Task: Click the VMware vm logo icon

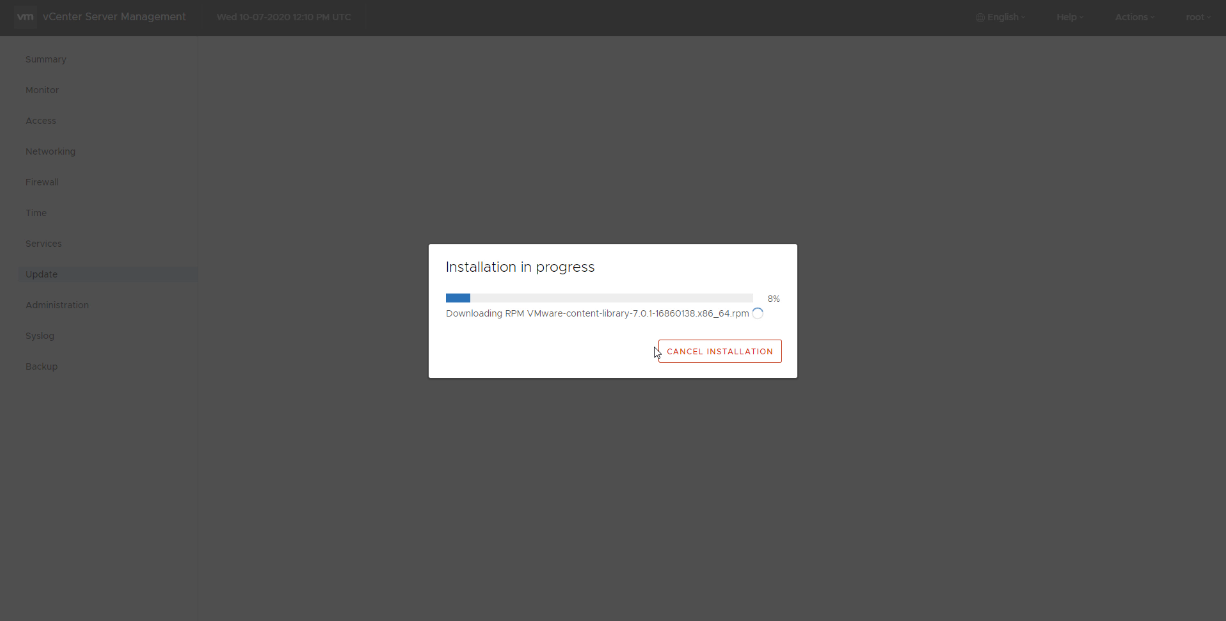Action: (26, 17)
